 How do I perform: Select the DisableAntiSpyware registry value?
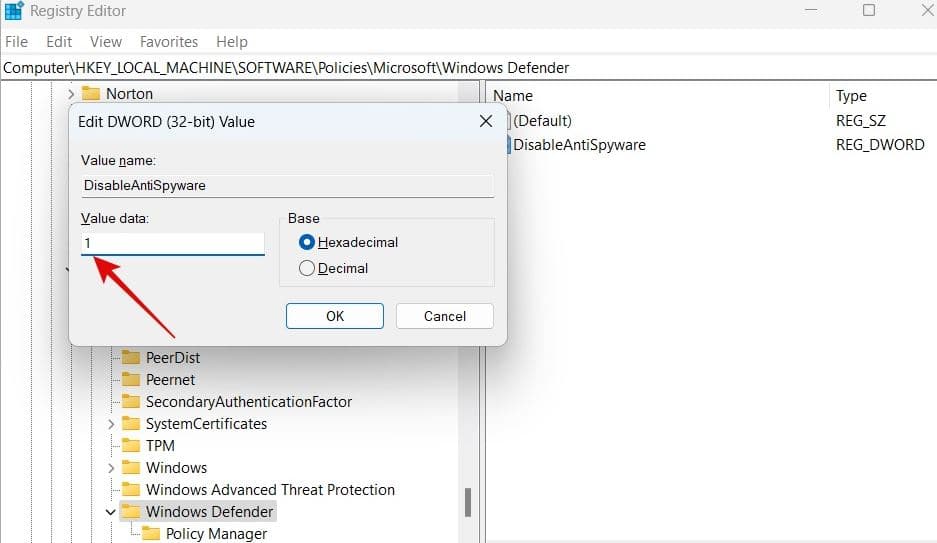(579, 144)
